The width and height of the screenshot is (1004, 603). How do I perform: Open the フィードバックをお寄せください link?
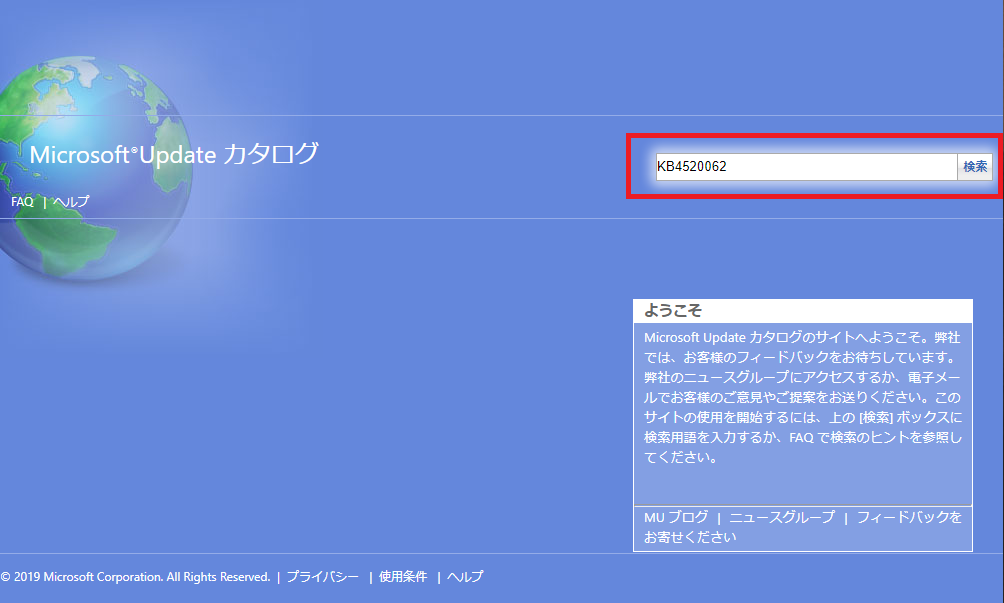coord(803,527)
